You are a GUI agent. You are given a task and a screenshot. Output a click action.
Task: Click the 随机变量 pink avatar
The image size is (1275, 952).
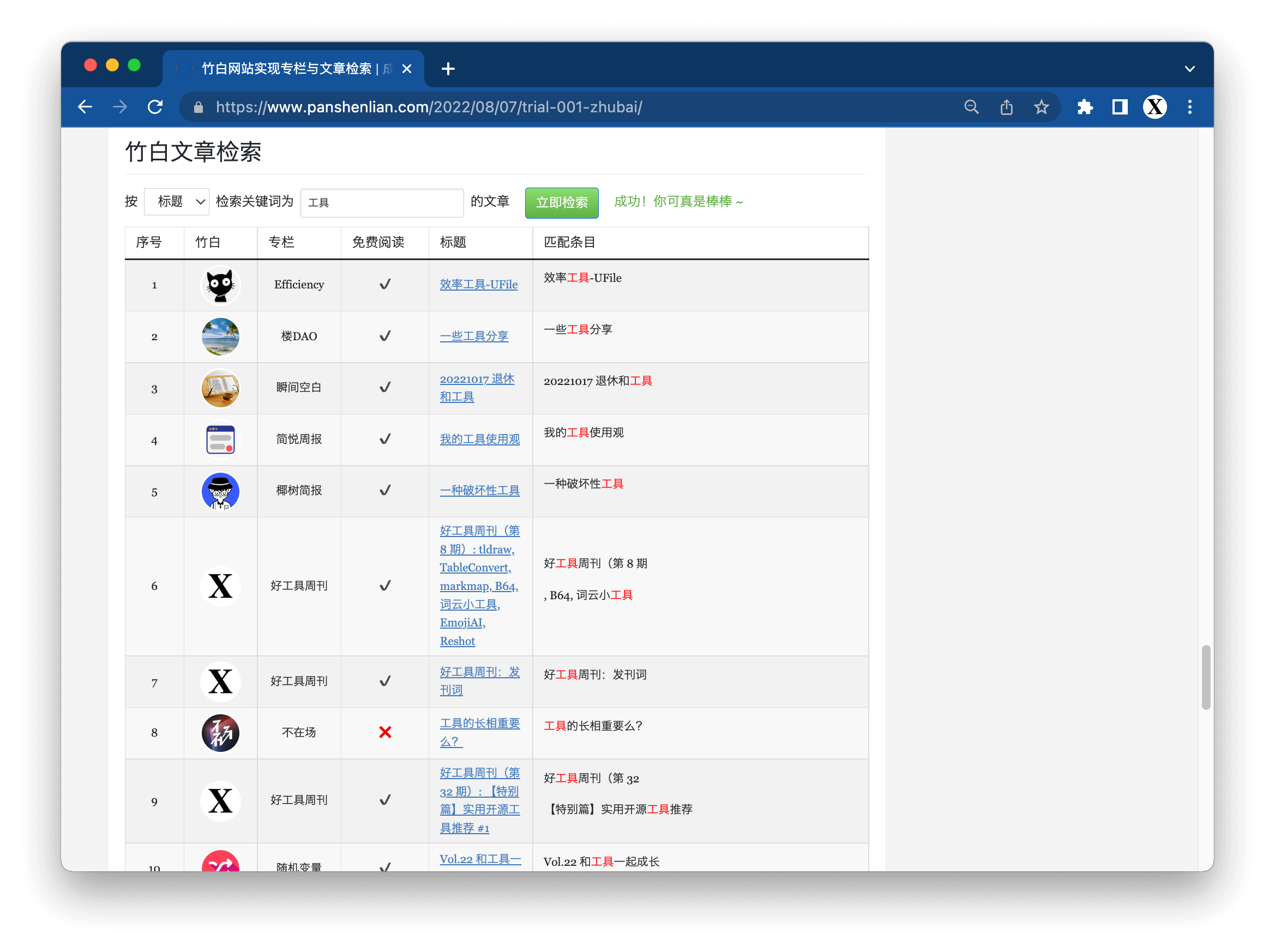pos(220,861)
